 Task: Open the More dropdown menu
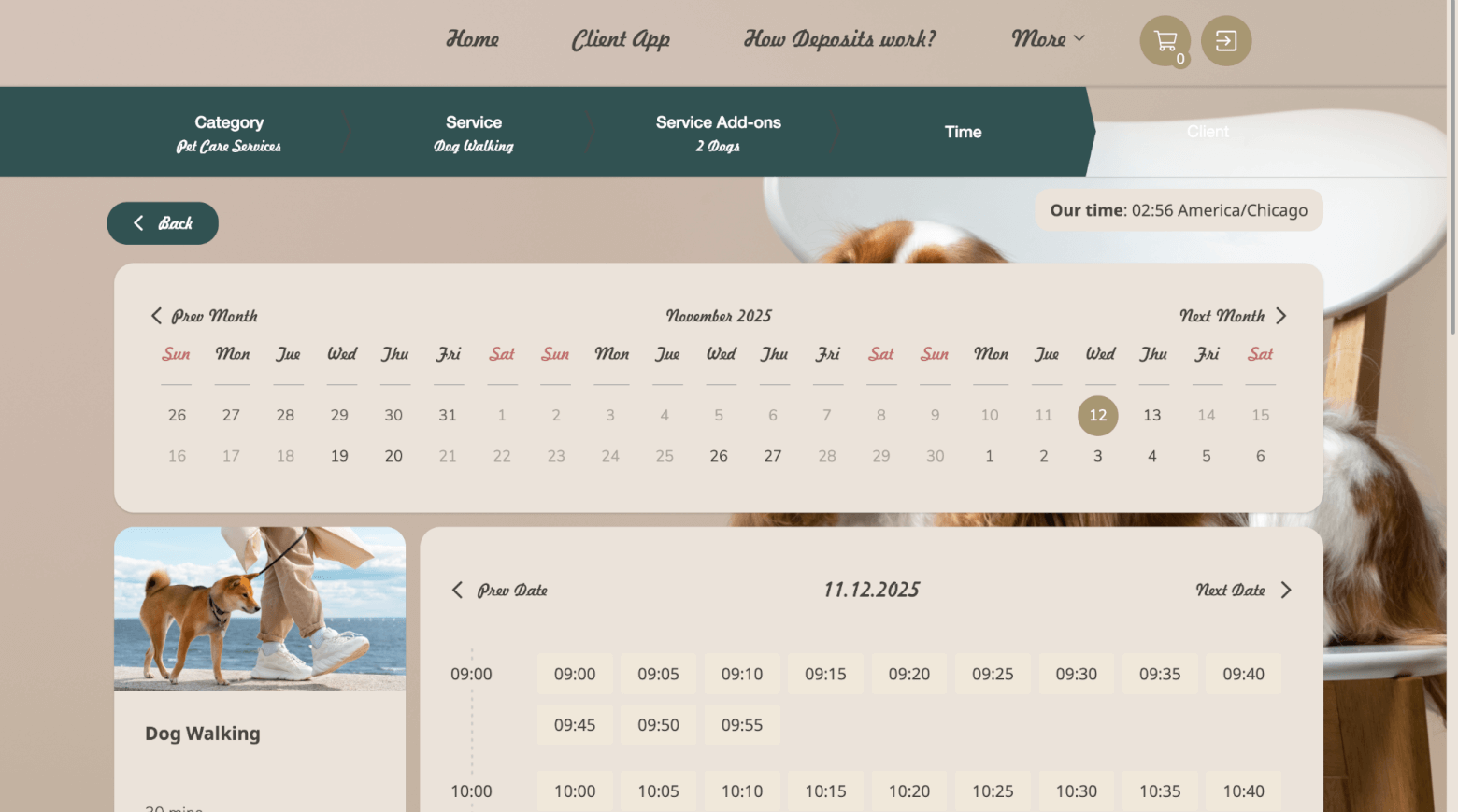[1047, 39]
